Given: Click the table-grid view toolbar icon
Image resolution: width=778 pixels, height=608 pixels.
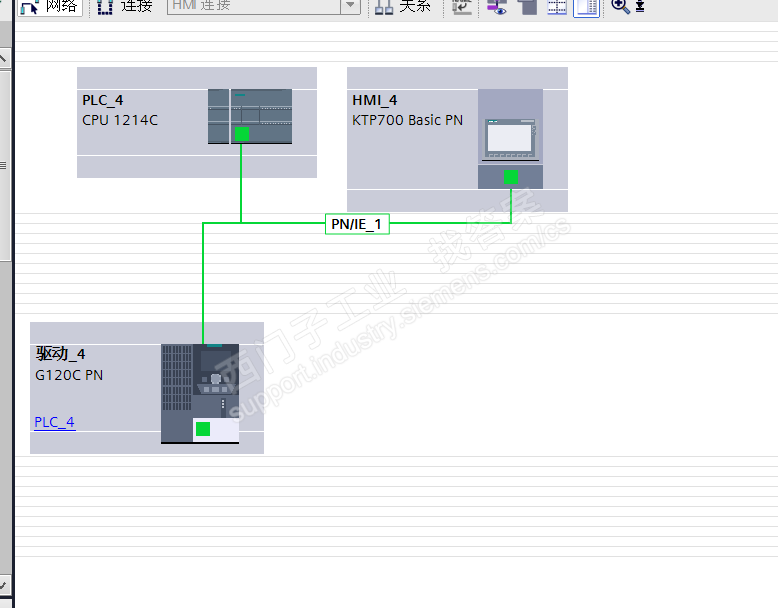Looking at the screenshot, I should (x=557, y=7).
